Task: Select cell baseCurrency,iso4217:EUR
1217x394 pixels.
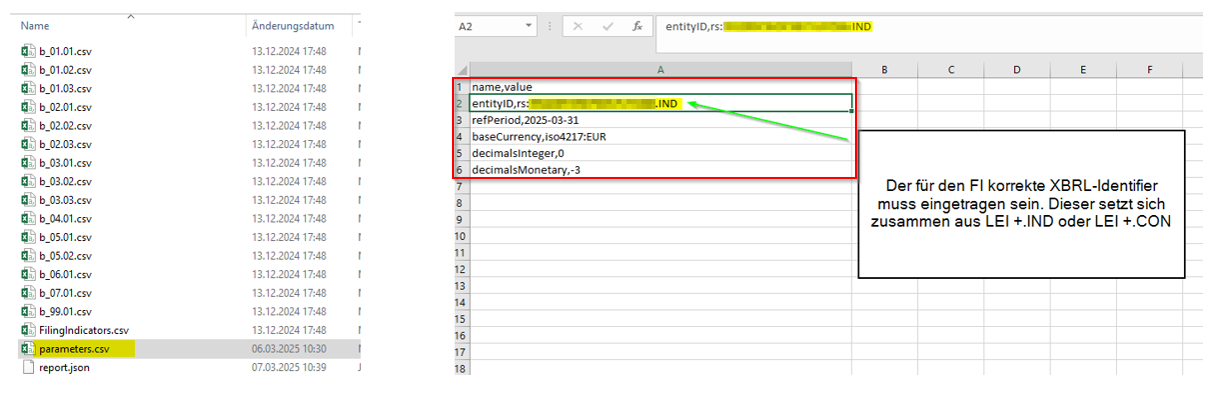Action: (661, 136)
